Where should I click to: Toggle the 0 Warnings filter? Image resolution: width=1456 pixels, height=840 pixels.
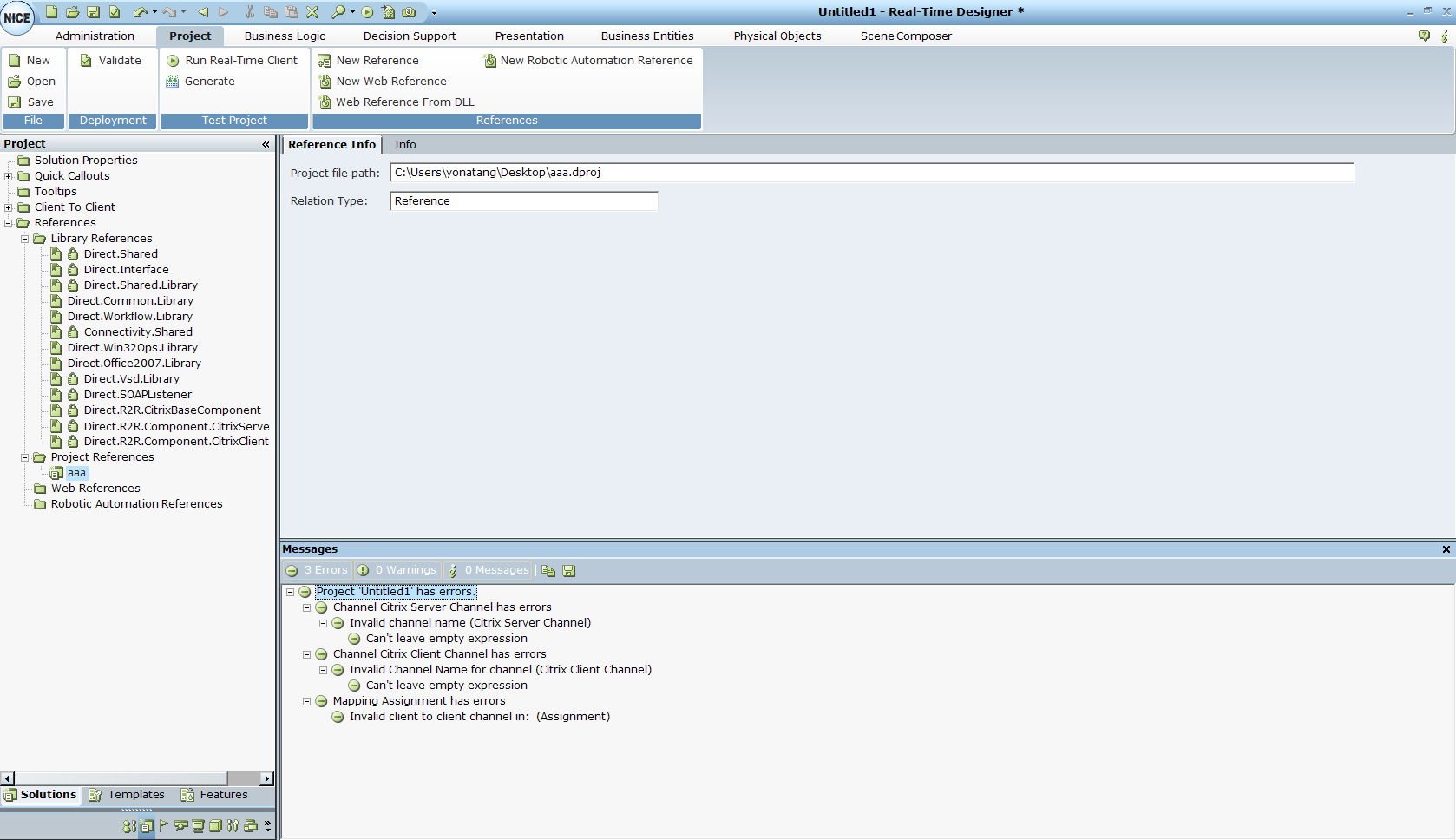(x=397, y=570)
